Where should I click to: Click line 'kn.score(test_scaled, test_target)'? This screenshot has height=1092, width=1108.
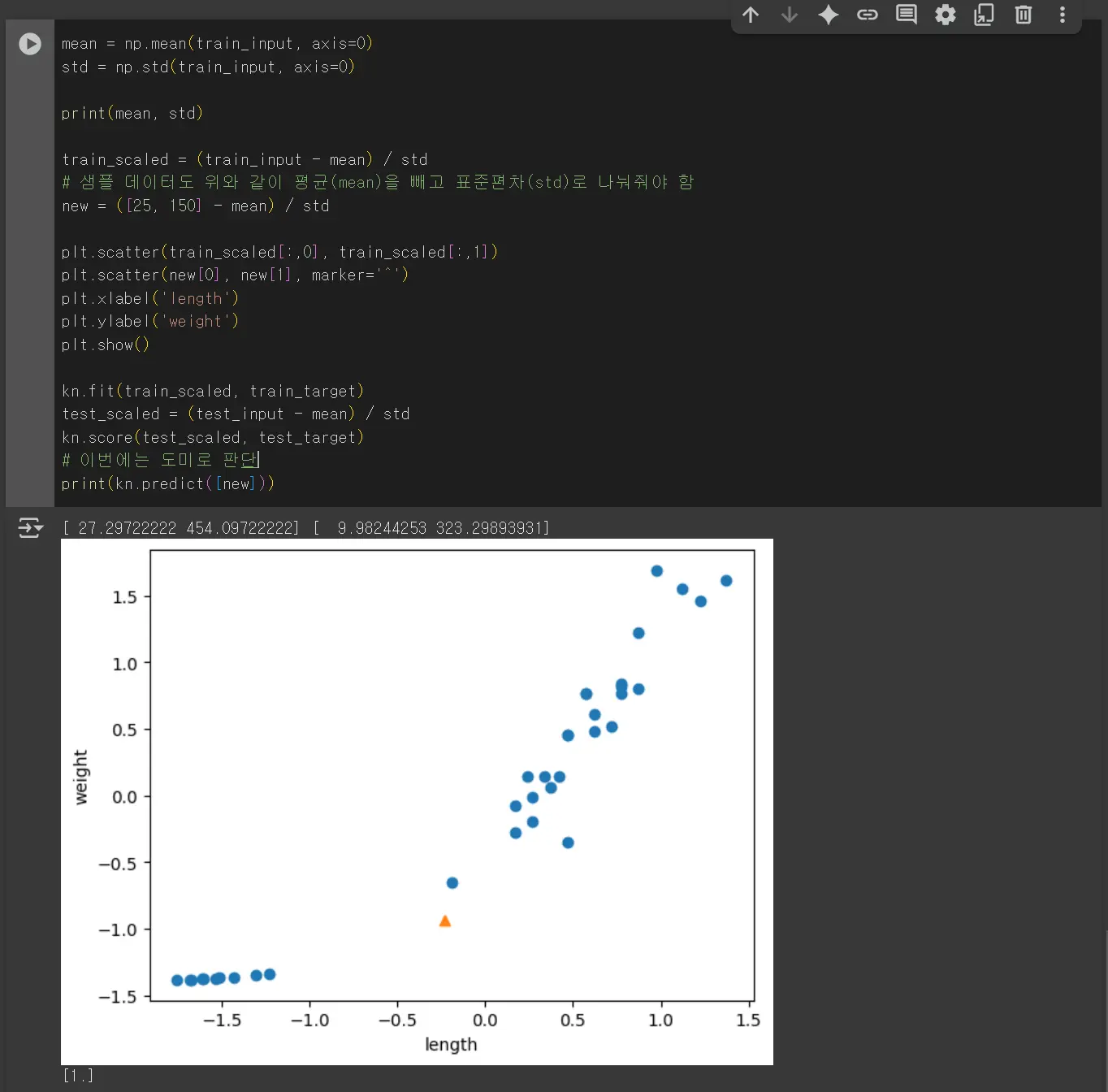click(x=212, y=437)
